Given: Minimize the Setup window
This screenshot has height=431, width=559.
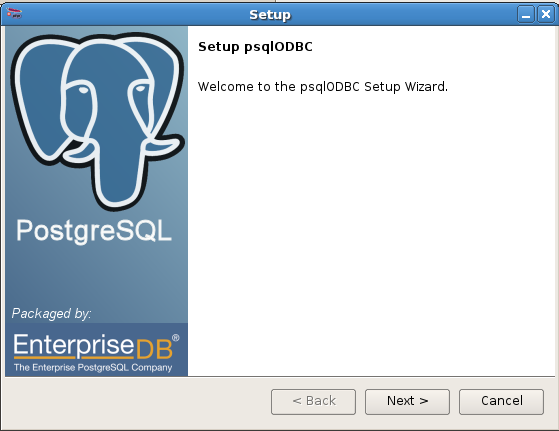Looking at the screenshot, I should tap(526, 15).
